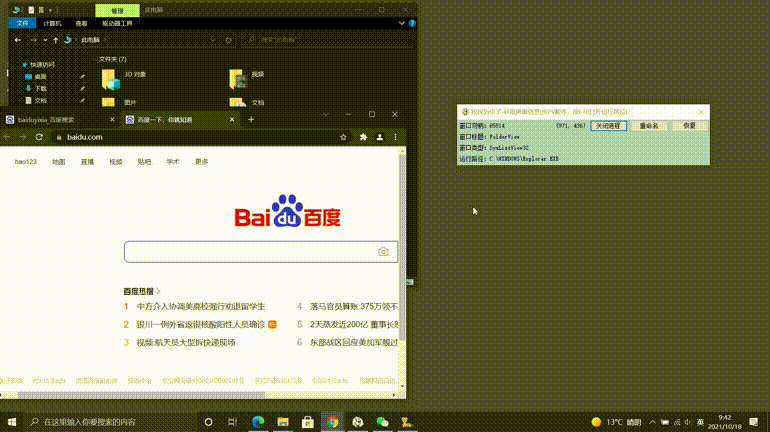Go forward in Chrome
Screen dimensions: 770x432
tap(23, 137)
